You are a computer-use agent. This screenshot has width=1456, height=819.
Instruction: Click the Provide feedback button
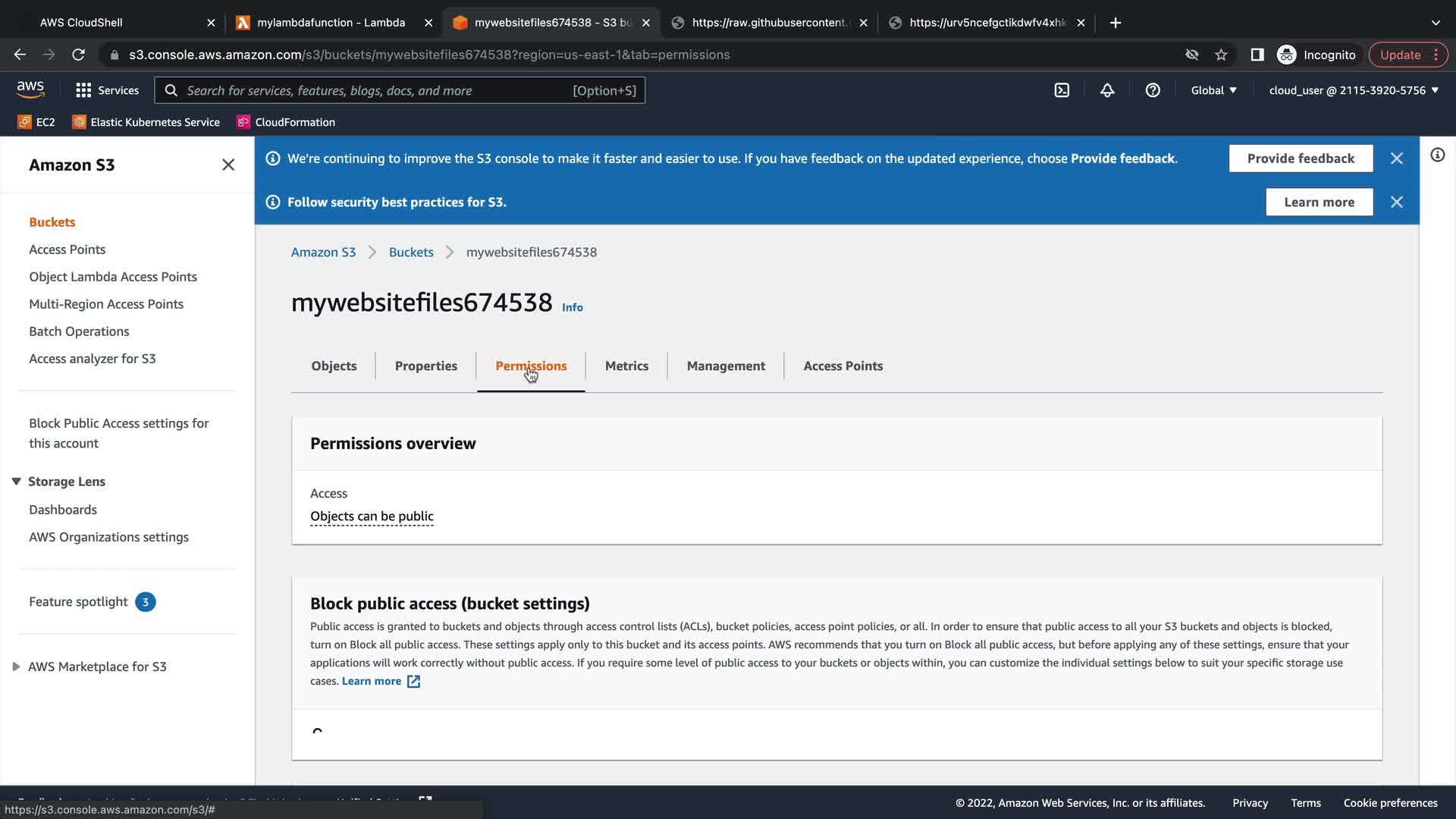pos(1300,158)
